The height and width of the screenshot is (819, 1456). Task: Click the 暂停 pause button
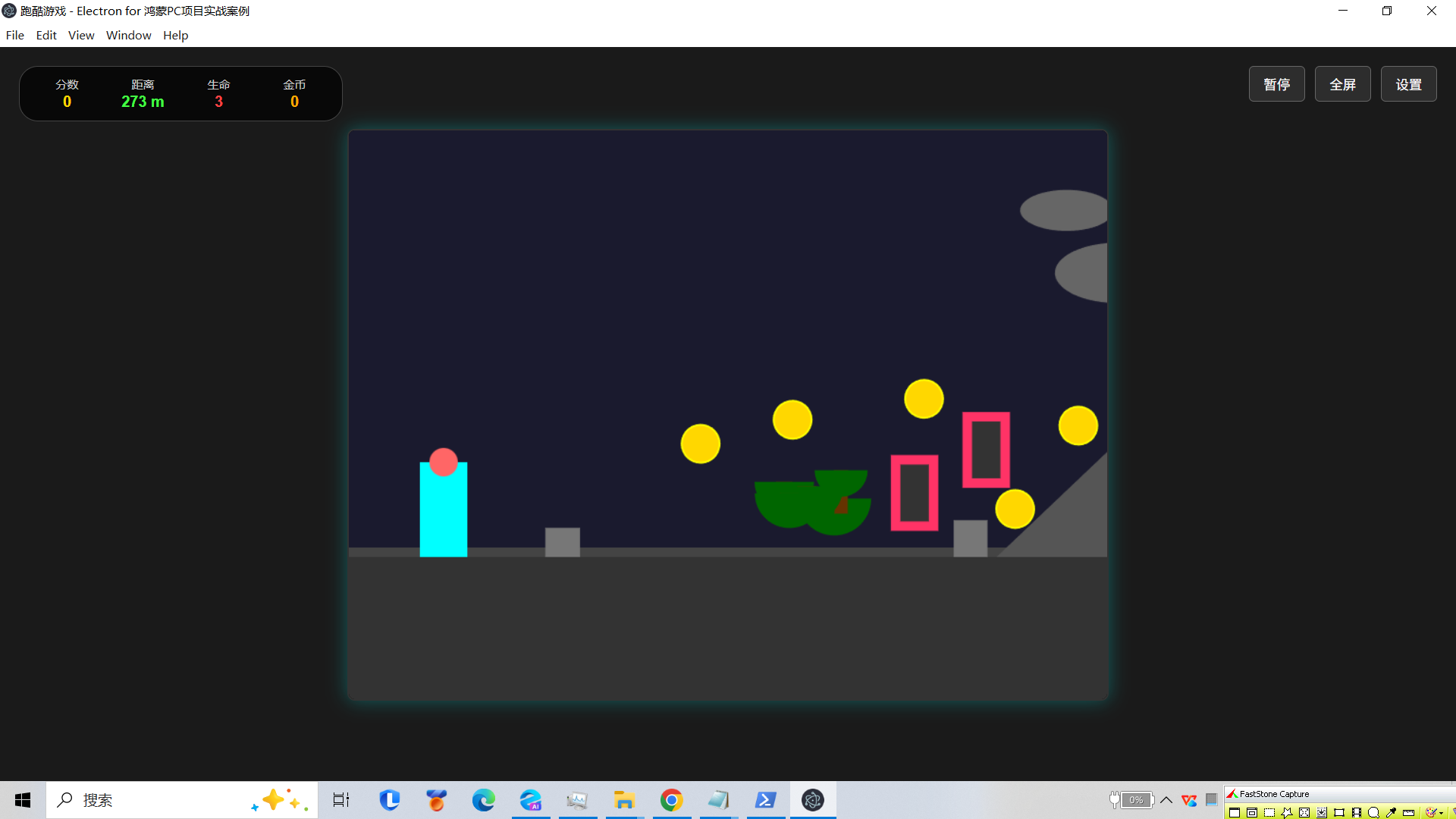(x=1276, y=84)
